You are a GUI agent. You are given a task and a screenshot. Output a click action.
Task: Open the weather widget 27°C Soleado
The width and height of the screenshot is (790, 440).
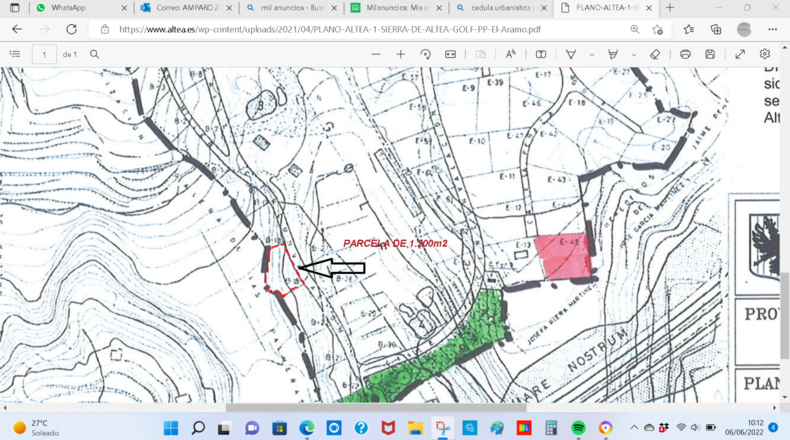tap(36, 428)
